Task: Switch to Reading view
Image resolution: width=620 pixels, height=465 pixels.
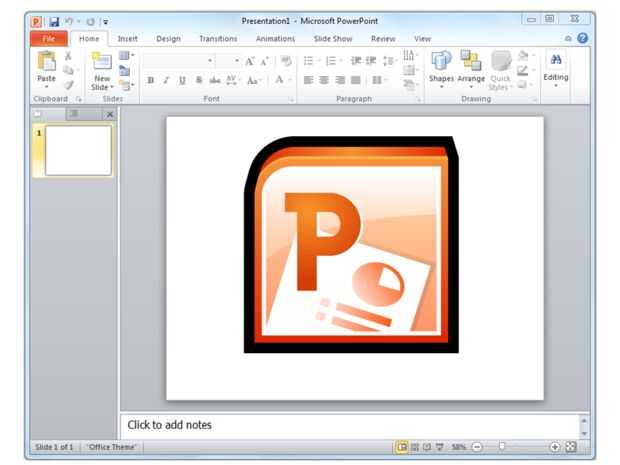Action: 427,447
